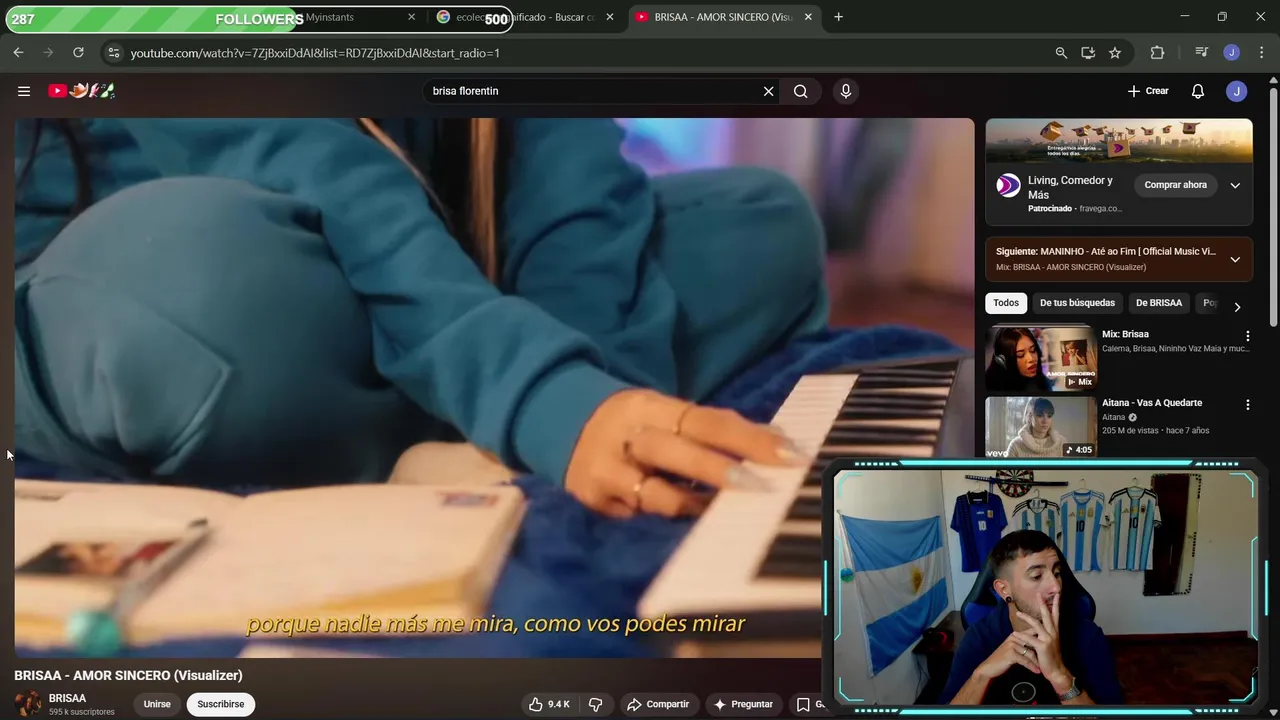Screen dimensions: 1280x720
Task: Run the search with the magnifier button
Action: (x=801, y=91)
